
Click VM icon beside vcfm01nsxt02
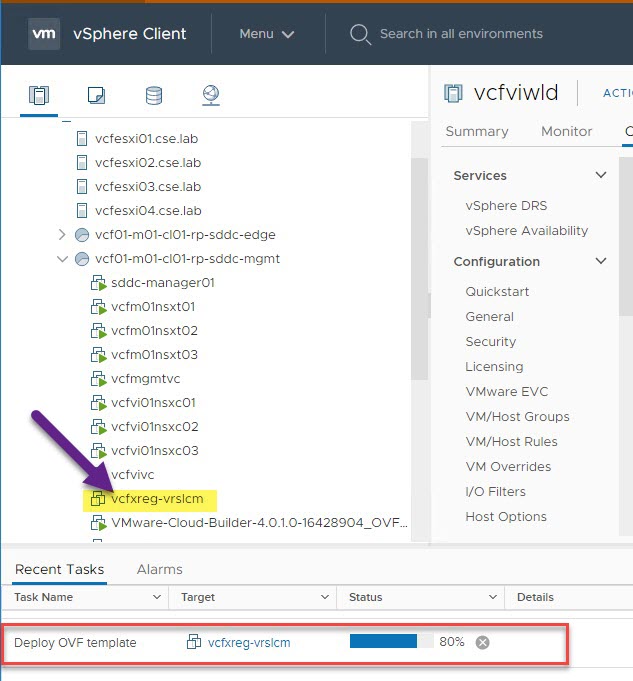pos(98,331)
